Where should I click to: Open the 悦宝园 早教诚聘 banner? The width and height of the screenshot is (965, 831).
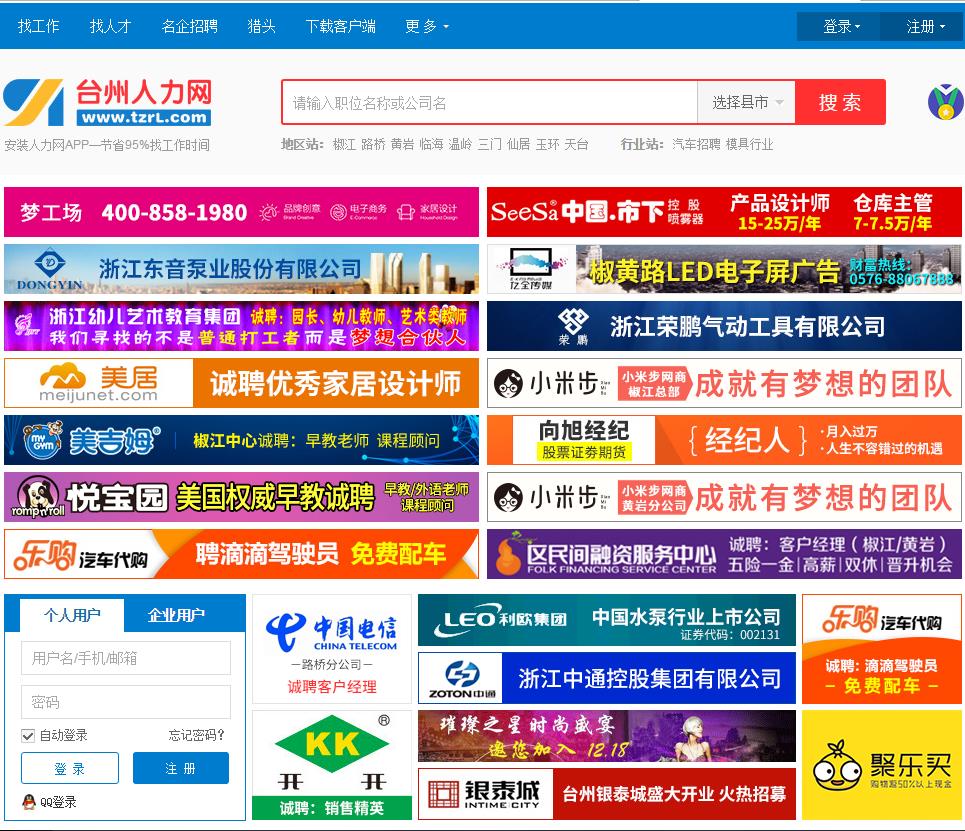[x=241, y=497]
